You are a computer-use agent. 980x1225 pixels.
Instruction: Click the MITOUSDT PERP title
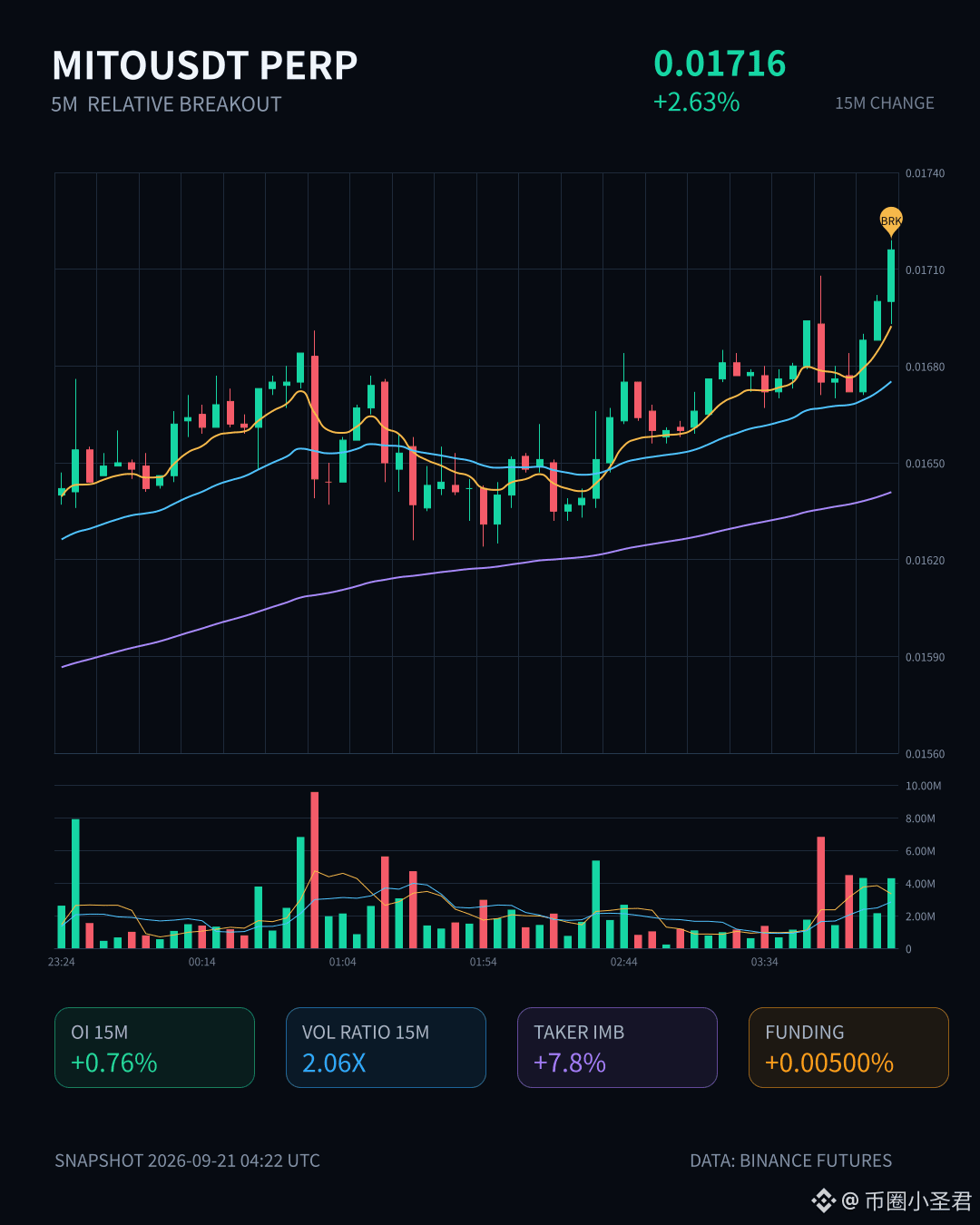(205, 65)
